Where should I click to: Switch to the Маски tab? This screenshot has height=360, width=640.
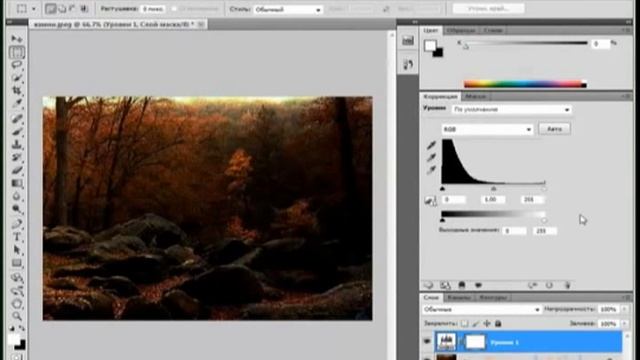[x=476, y=96]
